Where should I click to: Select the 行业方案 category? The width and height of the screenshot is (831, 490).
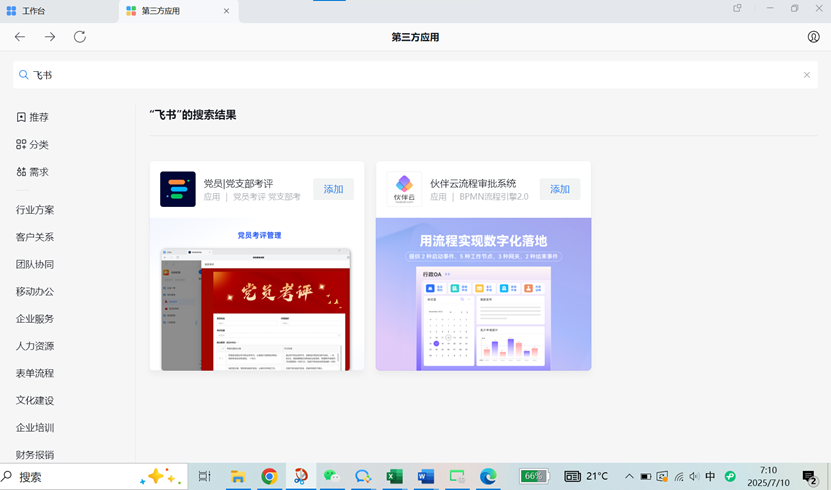tap(35, 210)
